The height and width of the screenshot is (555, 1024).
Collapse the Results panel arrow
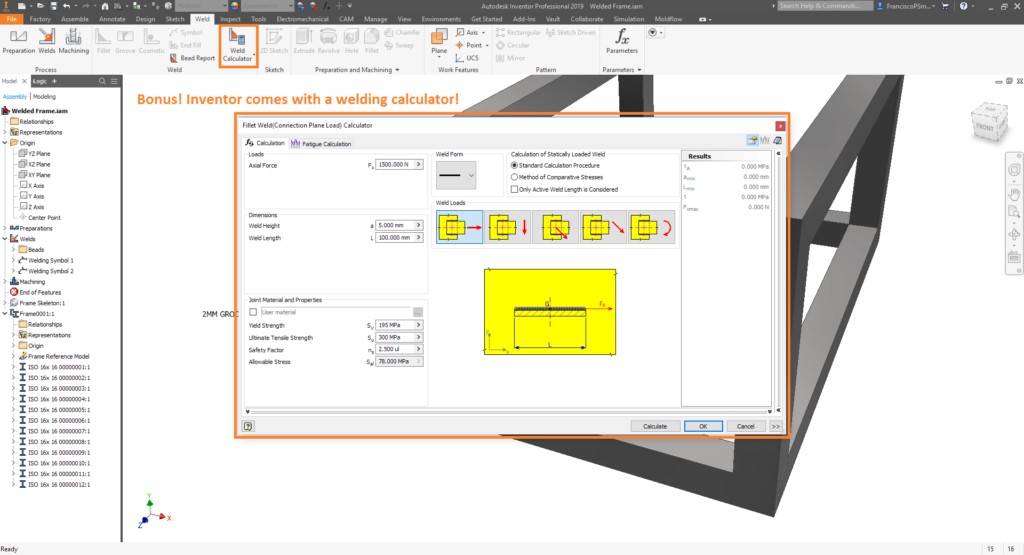(778, 153)
